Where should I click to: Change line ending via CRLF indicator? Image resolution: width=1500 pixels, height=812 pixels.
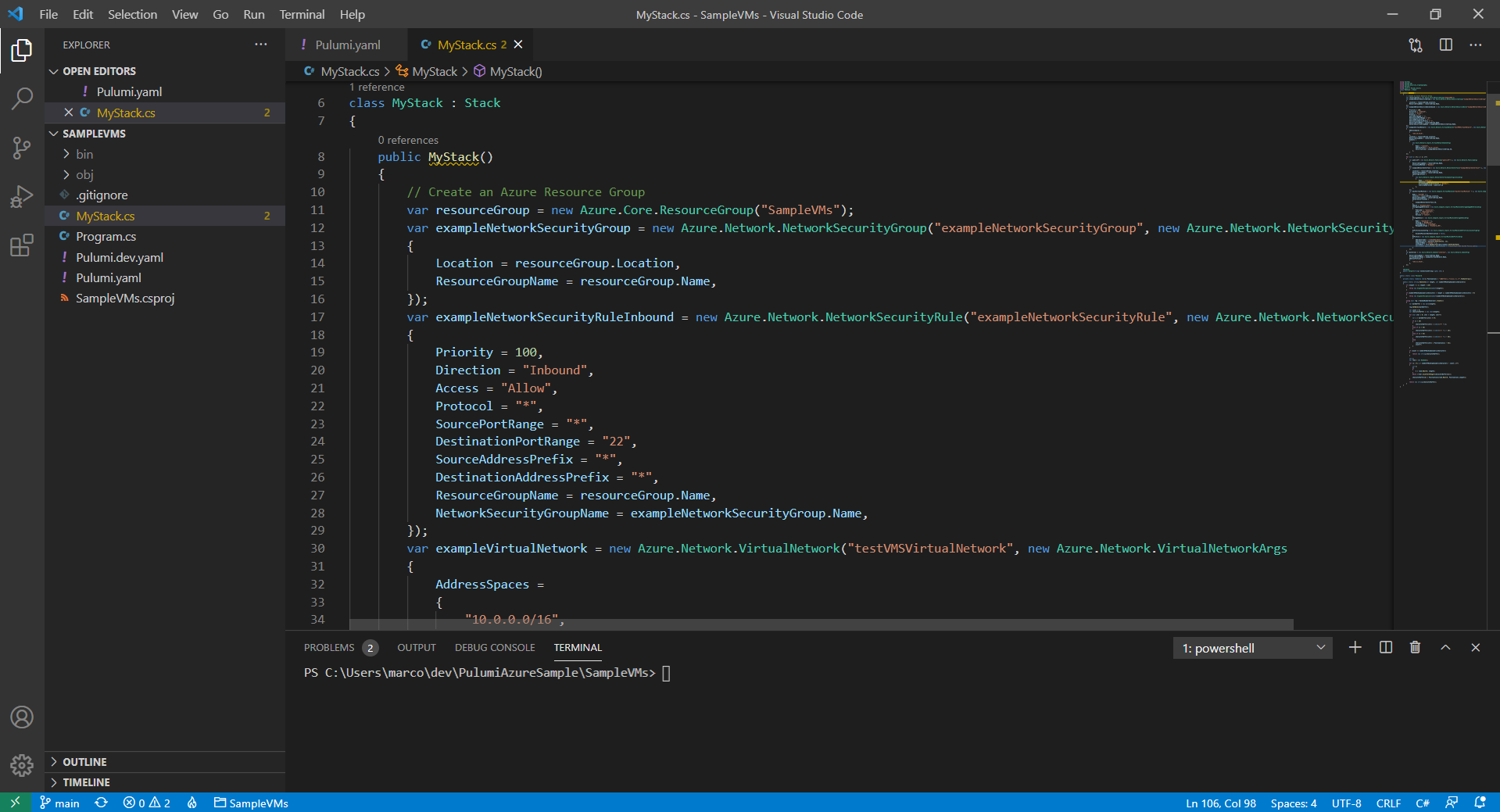click(x=1388, y=803)
